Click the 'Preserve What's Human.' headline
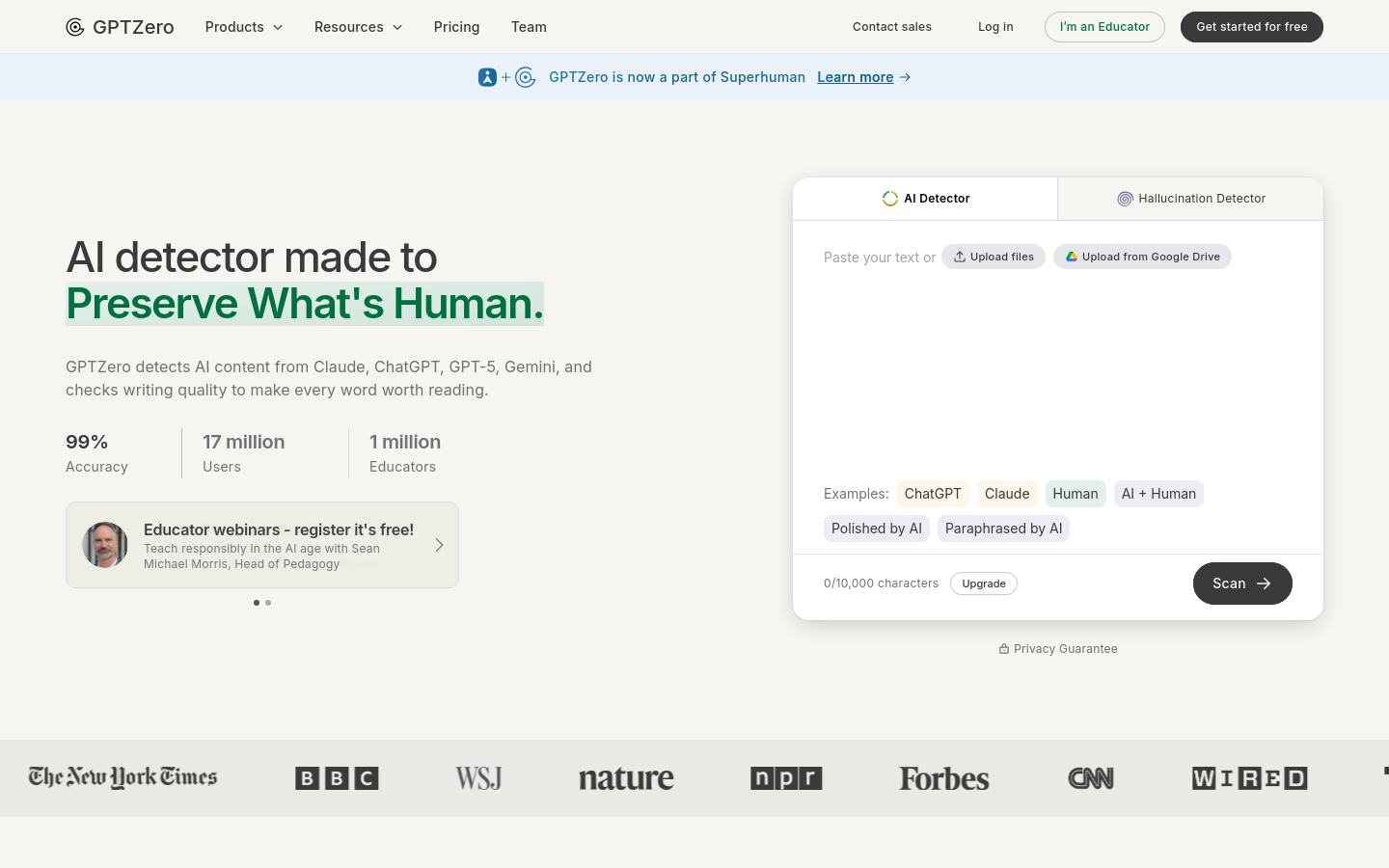Image resolution: width=1389 pixels, height=868 pixels. tap(305, 304)
